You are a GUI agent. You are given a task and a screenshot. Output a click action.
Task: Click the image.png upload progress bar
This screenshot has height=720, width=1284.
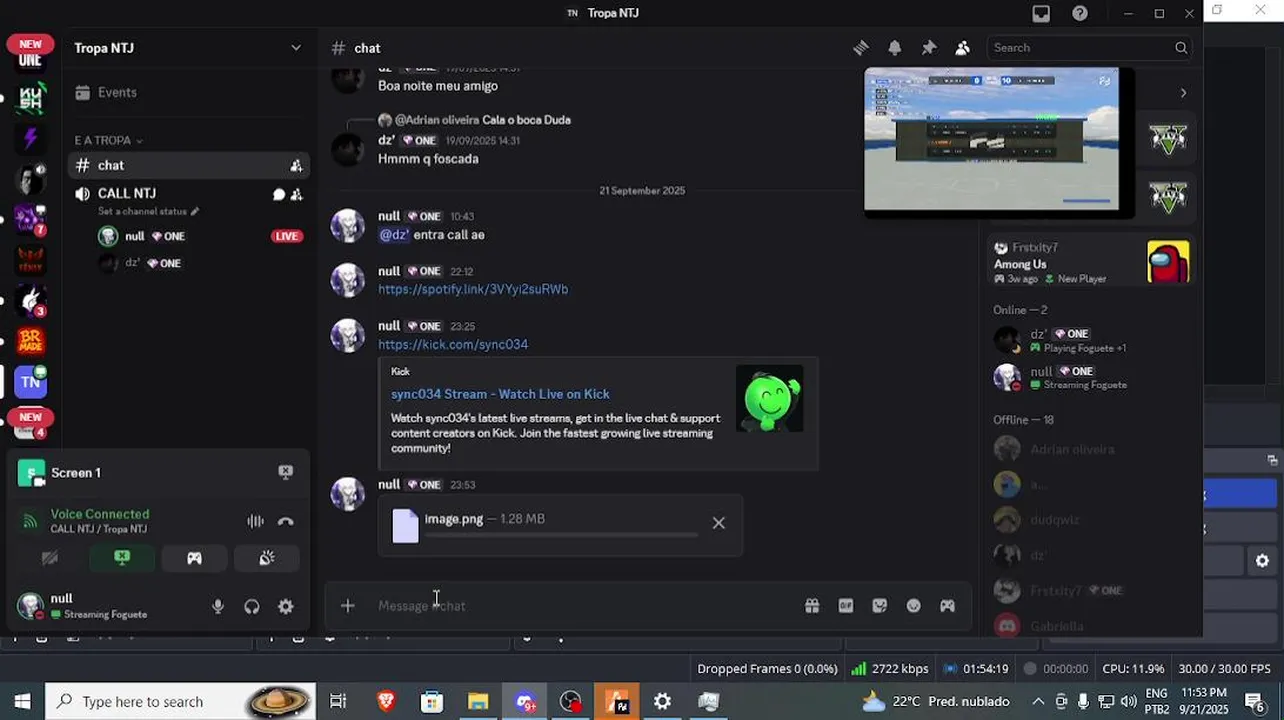560,535
